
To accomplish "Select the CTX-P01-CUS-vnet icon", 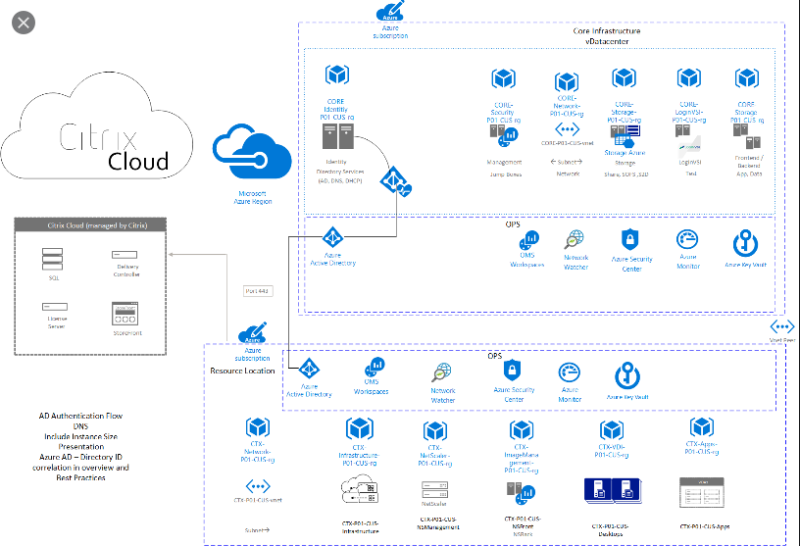I will 258,486.
